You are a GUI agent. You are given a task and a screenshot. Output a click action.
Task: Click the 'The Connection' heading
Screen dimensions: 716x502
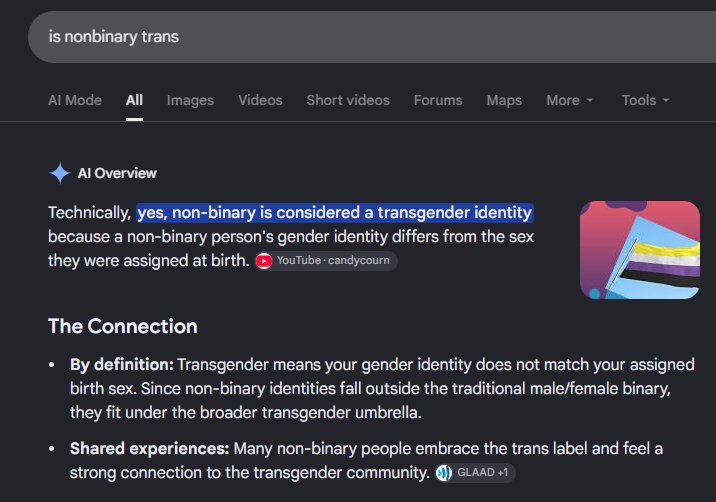(123, 327)
